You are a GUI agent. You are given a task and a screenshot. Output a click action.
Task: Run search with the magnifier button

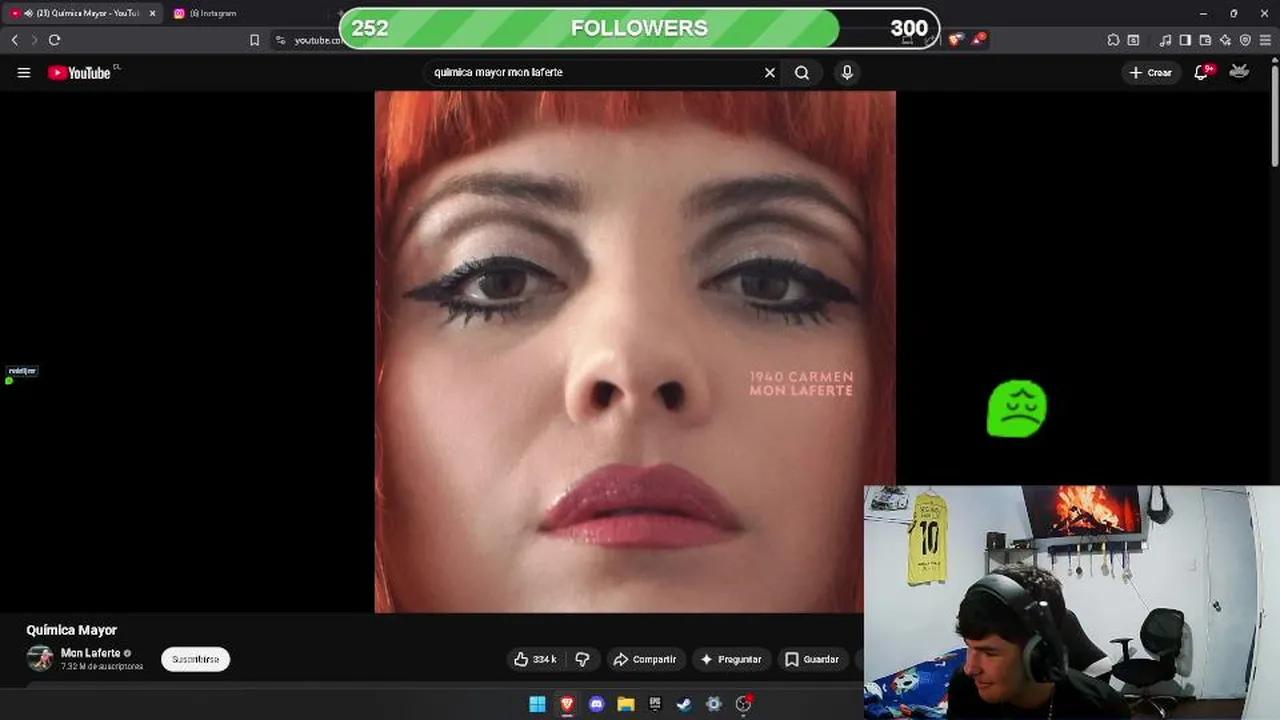802,72
